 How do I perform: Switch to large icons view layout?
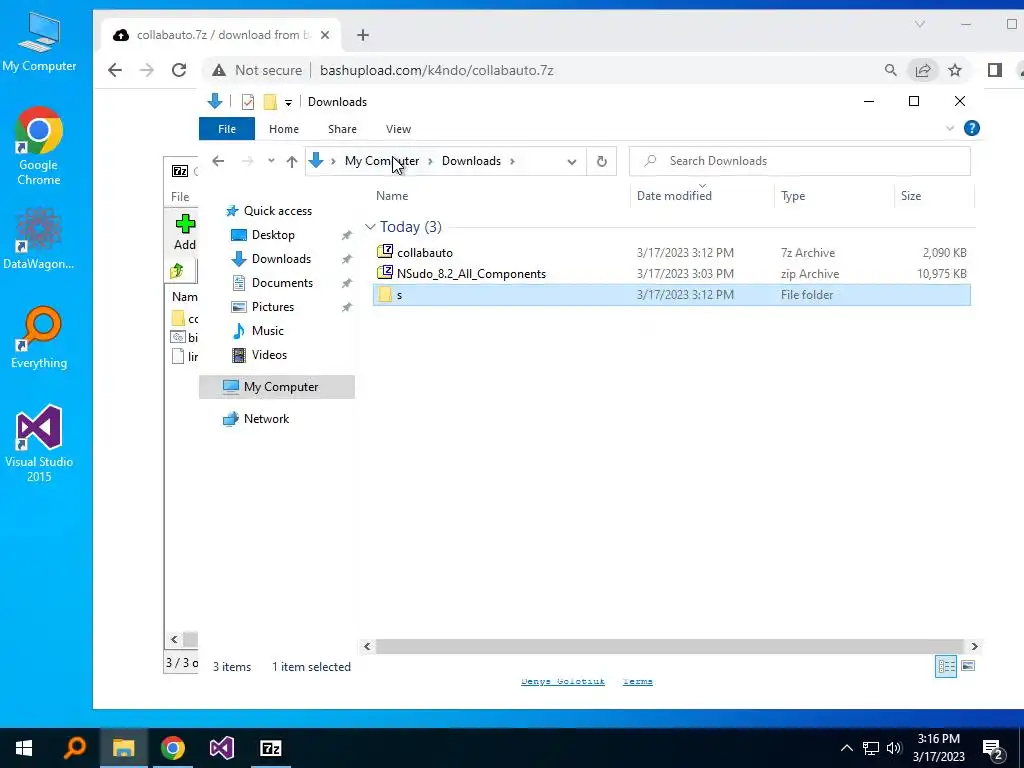click(x=968, y=666)
